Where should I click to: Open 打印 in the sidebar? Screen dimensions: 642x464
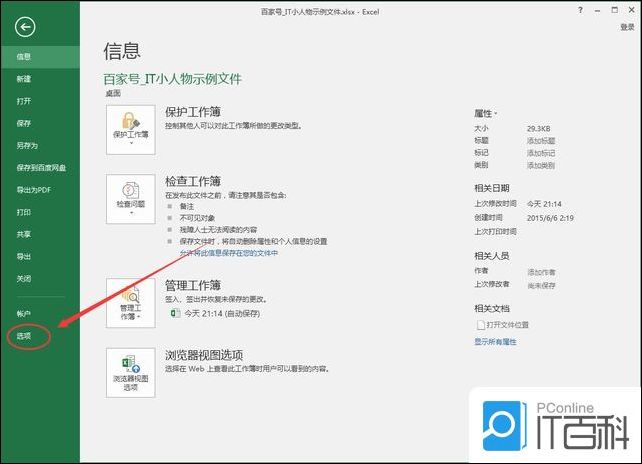24,212
